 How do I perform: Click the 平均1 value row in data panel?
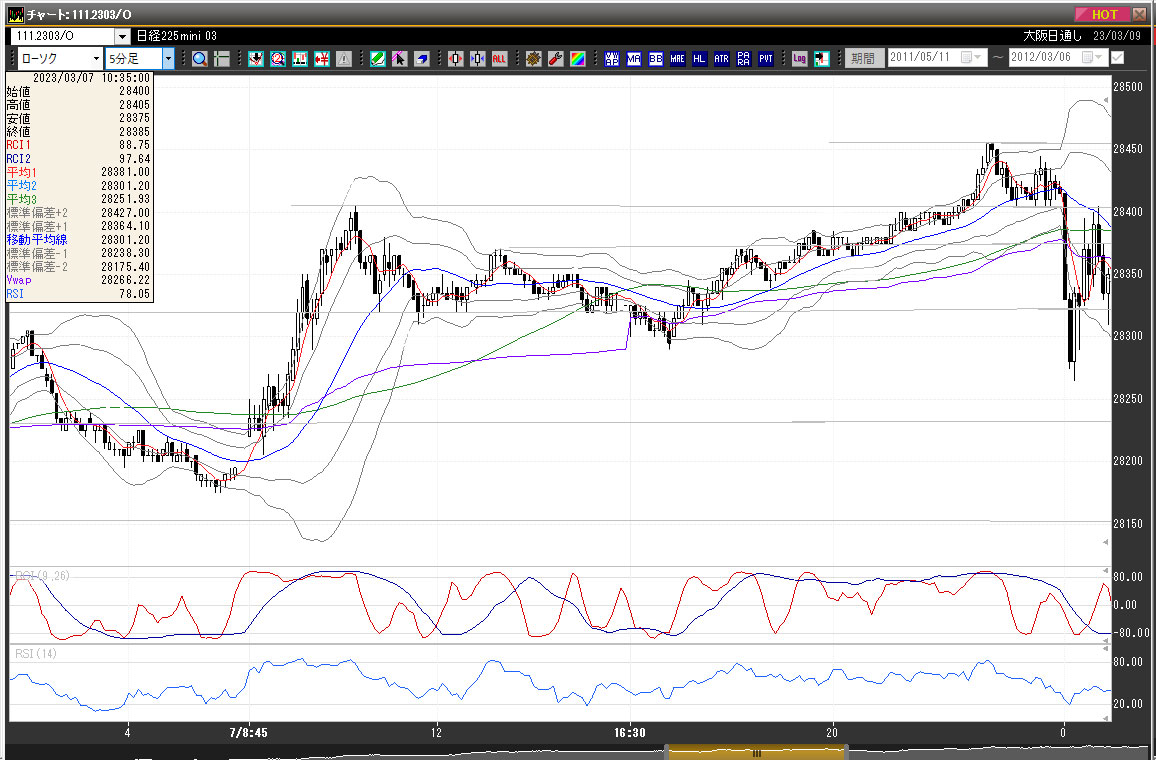point(78,172)
